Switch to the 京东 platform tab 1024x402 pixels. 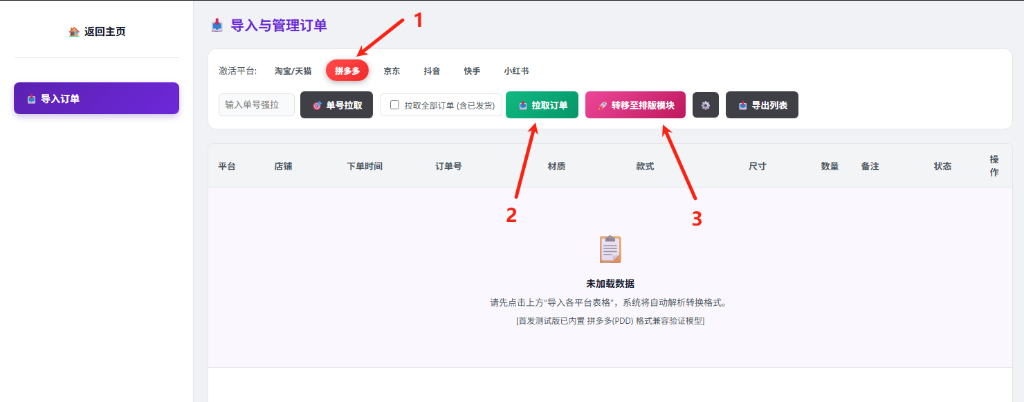click(x=392, y=71)
